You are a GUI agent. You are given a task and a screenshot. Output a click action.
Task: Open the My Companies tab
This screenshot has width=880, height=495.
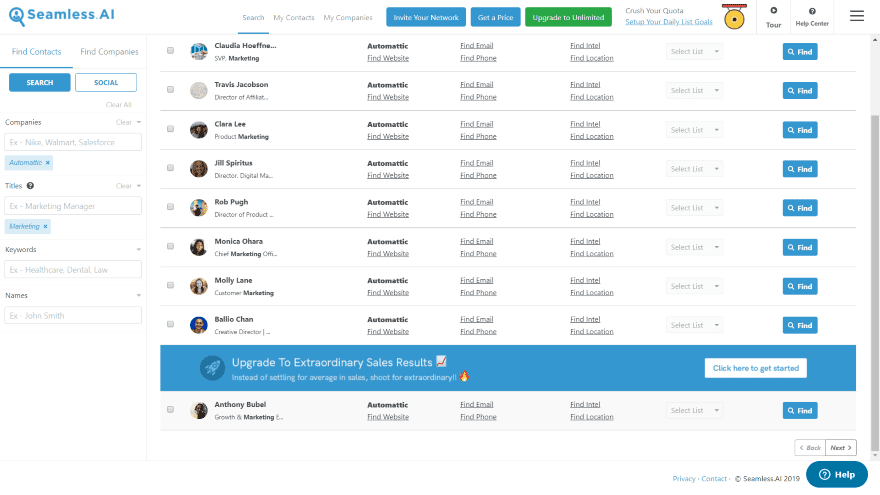[348, 18]
